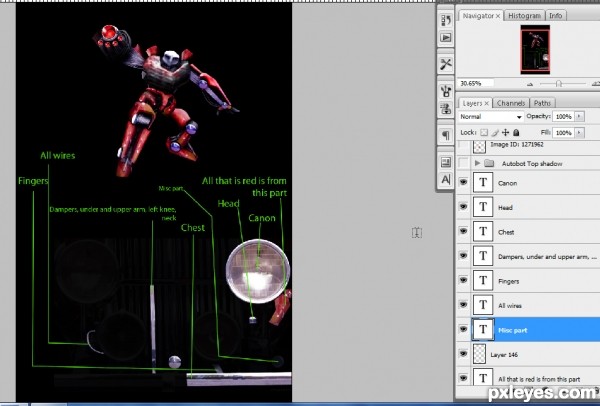This screenshot has height=406, width=600.
Task: Hide the Head text layer
Action: pos(463,207)
